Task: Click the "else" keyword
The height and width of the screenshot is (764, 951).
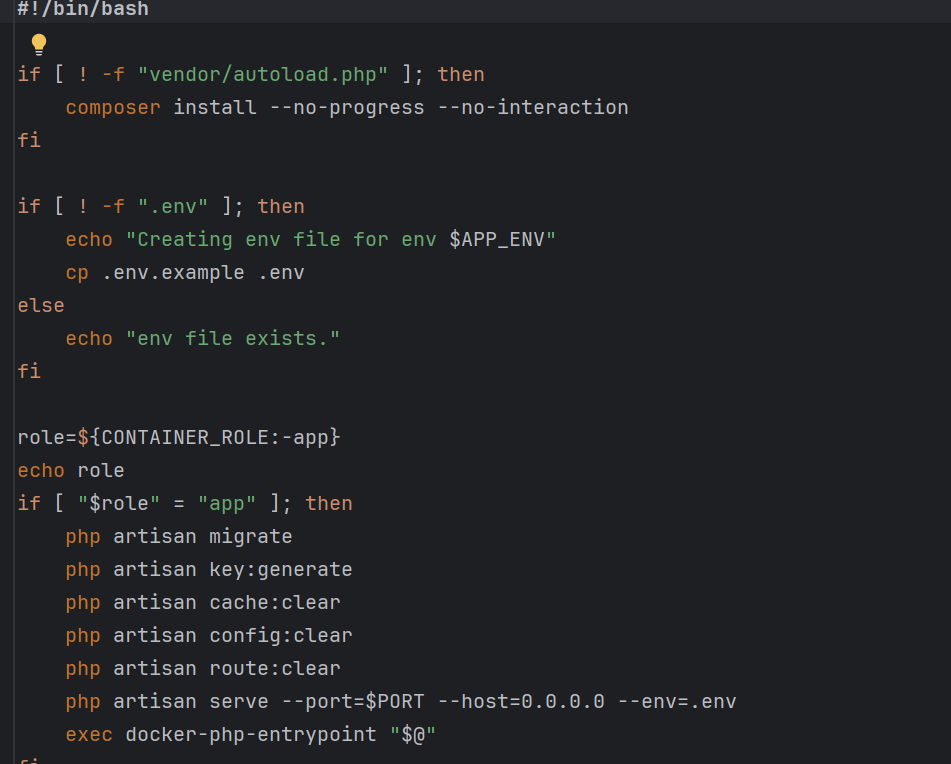Action: click(x=41, y=306)
